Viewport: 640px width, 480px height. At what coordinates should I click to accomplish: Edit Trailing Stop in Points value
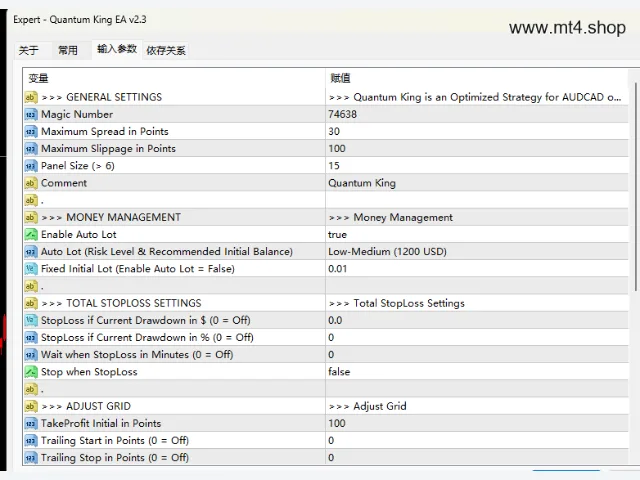click(x=477, y=458)
